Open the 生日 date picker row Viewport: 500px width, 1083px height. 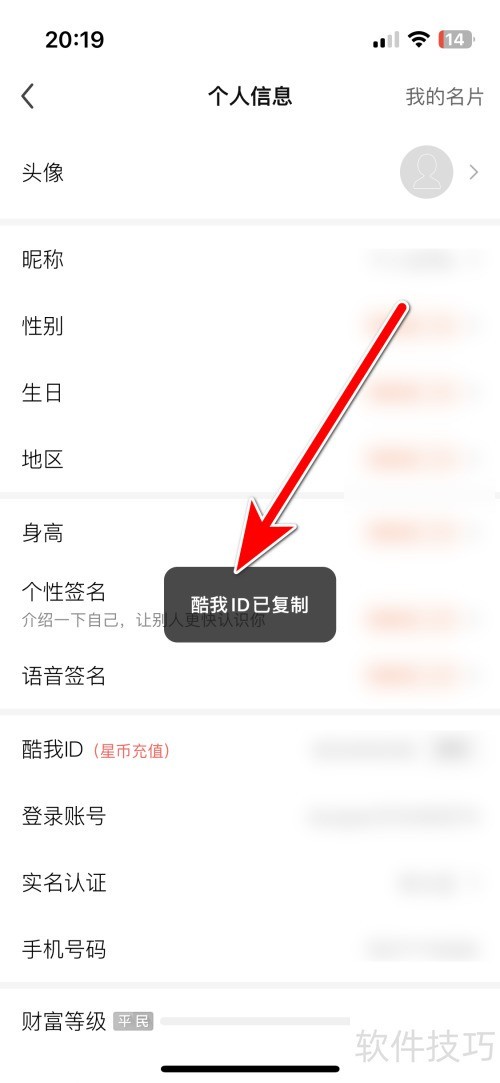250,392
